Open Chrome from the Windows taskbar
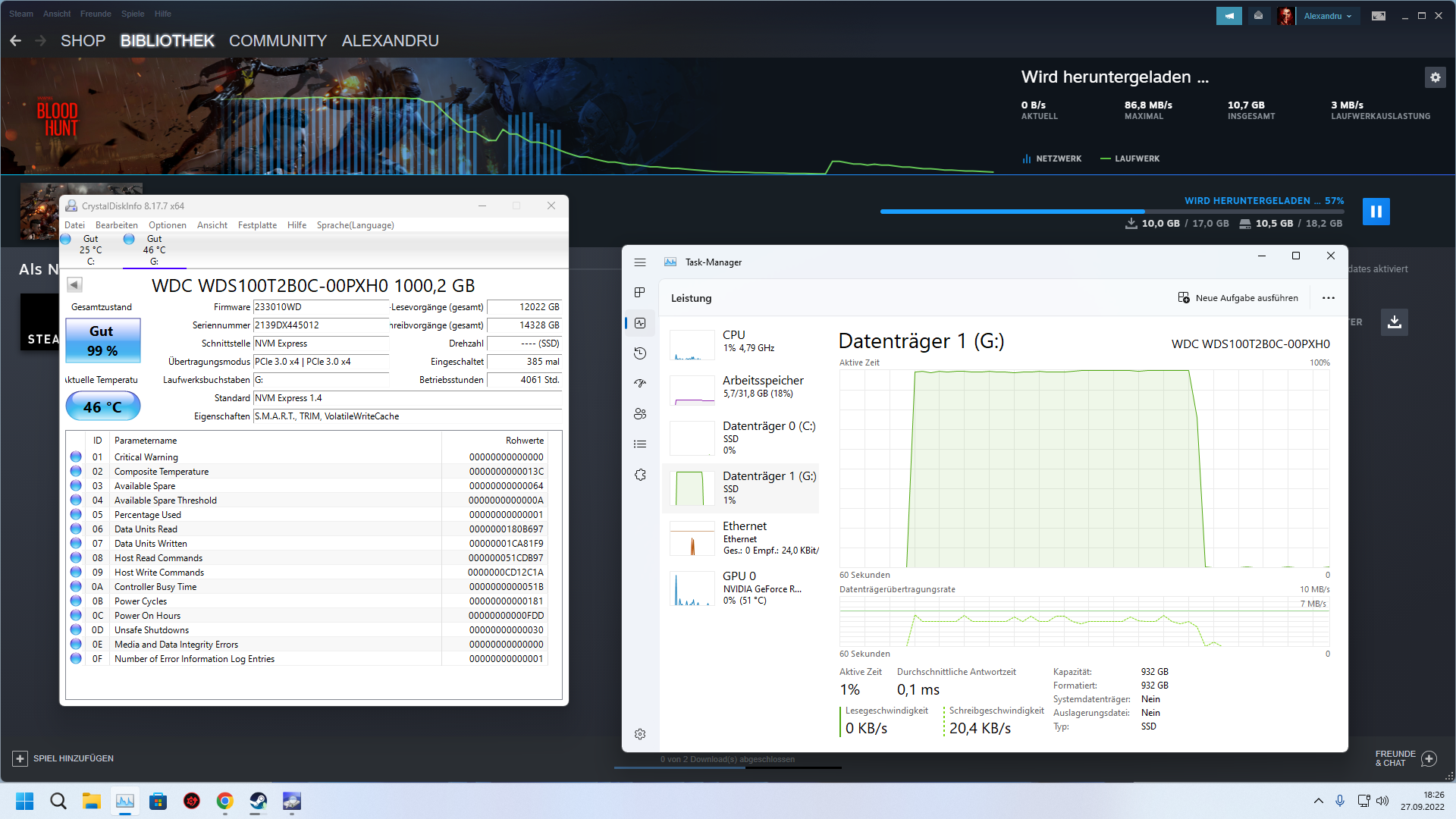This screenshot has height=819, width=1456. (x=224, y=801)
